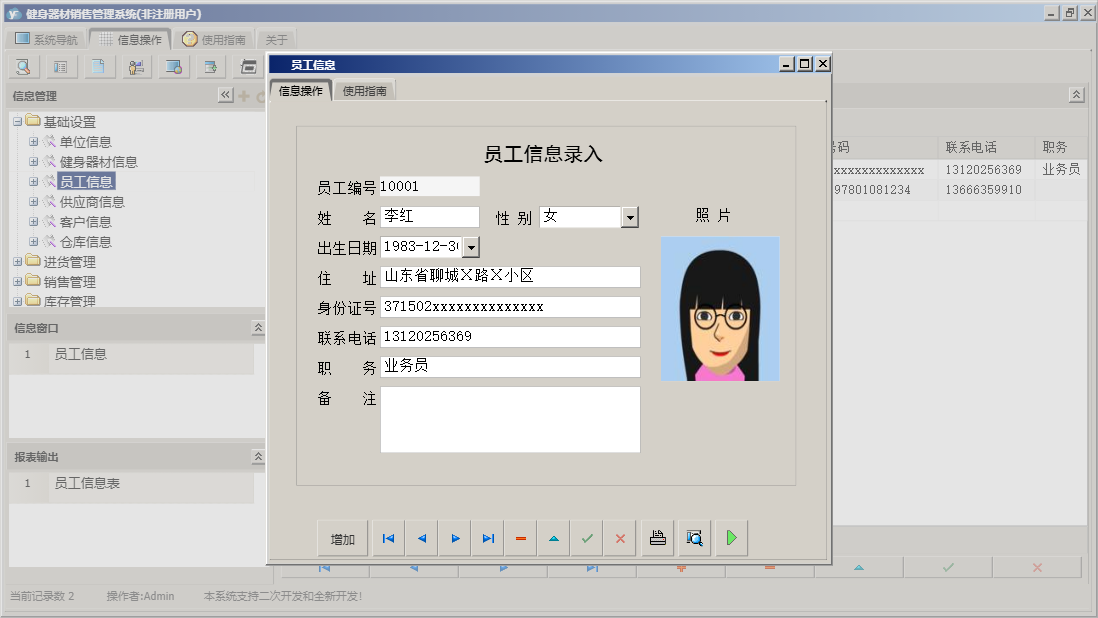Expand the 单位信息 tree node
The image size is (1098, 618).
coord(33,141)
